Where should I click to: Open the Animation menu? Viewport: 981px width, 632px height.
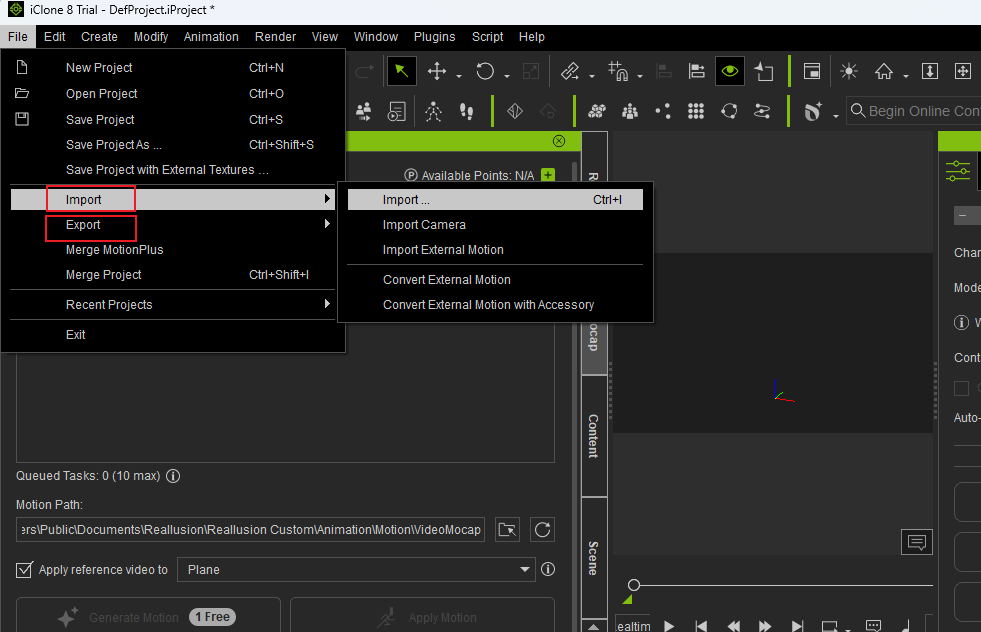[x=211, y=37]
